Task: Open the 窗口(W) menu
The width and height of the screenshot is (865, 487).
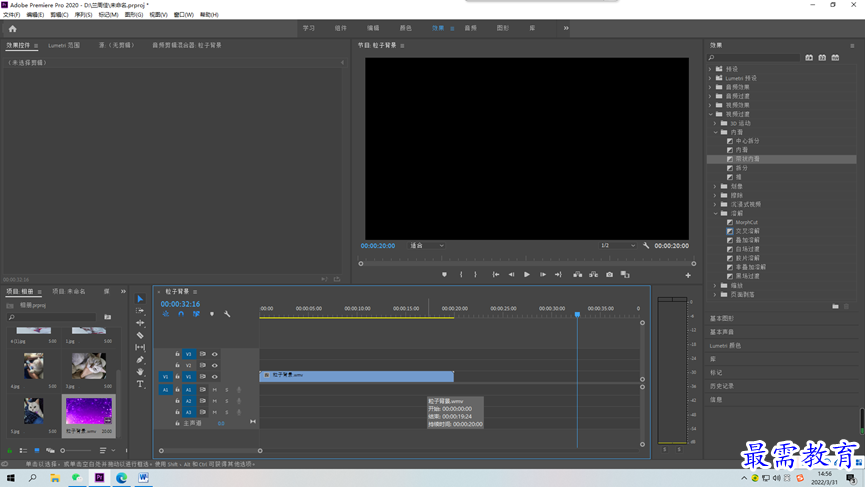Action: (x=184, y=15)
